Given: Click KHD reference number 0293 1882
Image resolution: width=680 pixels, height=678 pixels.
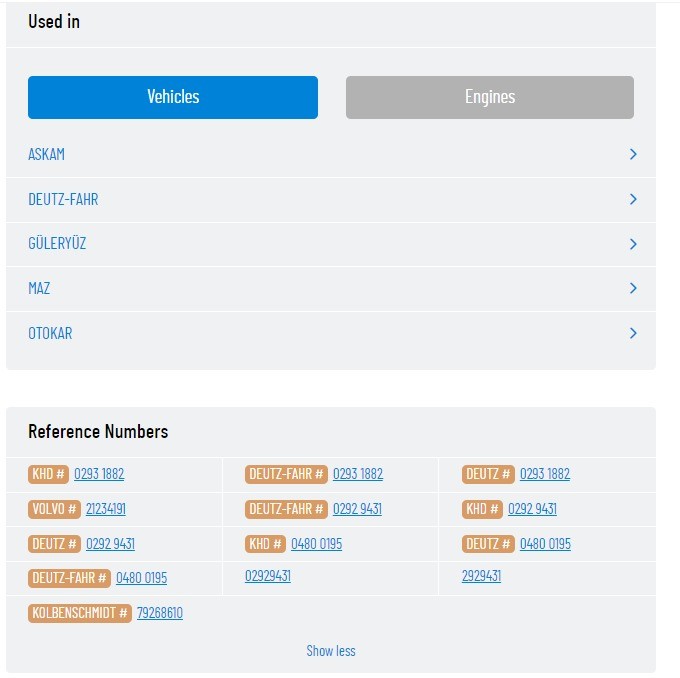Looking at the screenshot, I should click(x=99, y=474).
